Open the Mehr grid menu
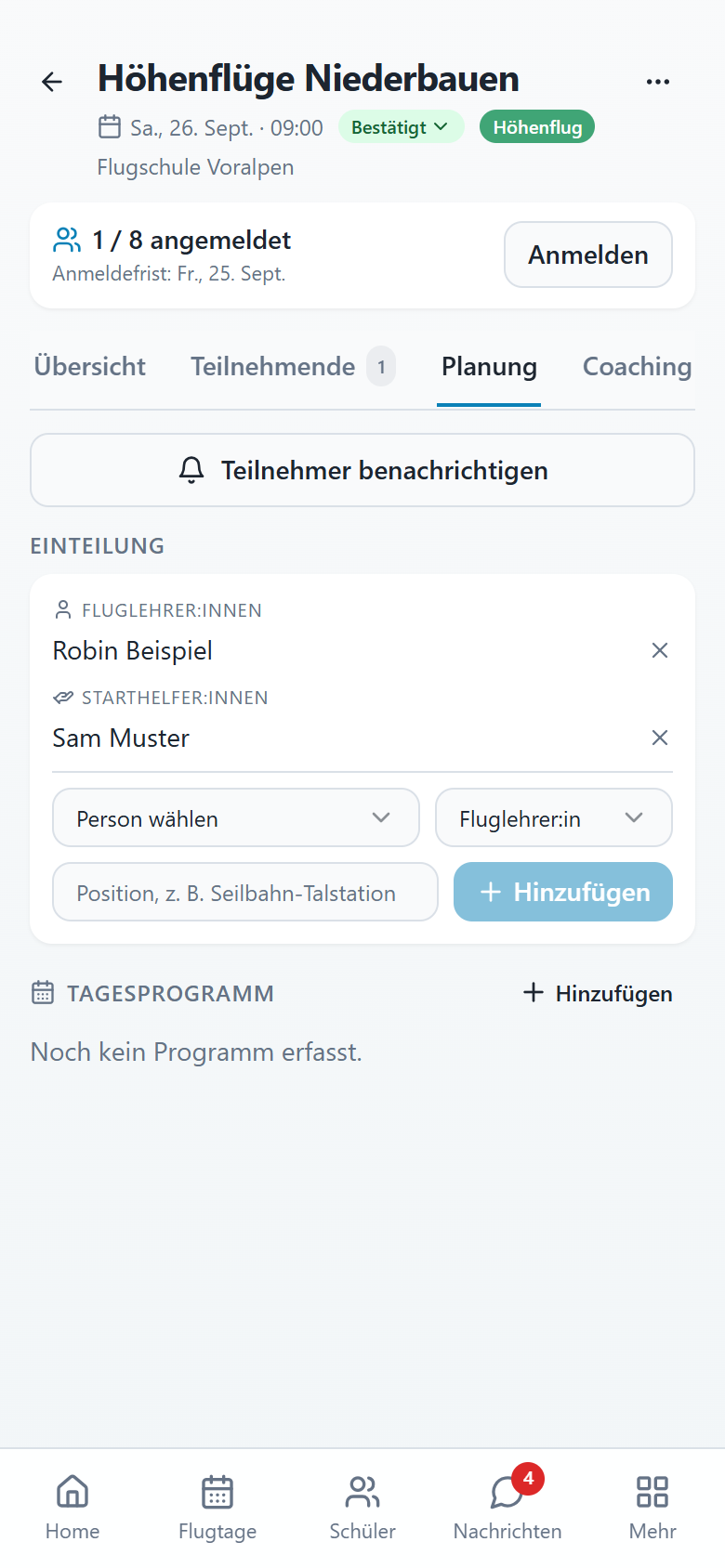 coord(652,1509)
